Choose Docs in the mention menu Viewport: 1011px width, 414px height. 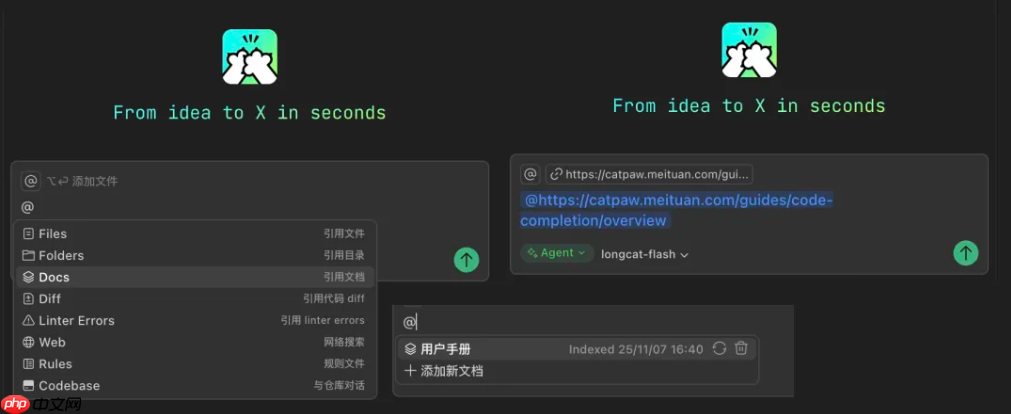click(x=195, y=277)
